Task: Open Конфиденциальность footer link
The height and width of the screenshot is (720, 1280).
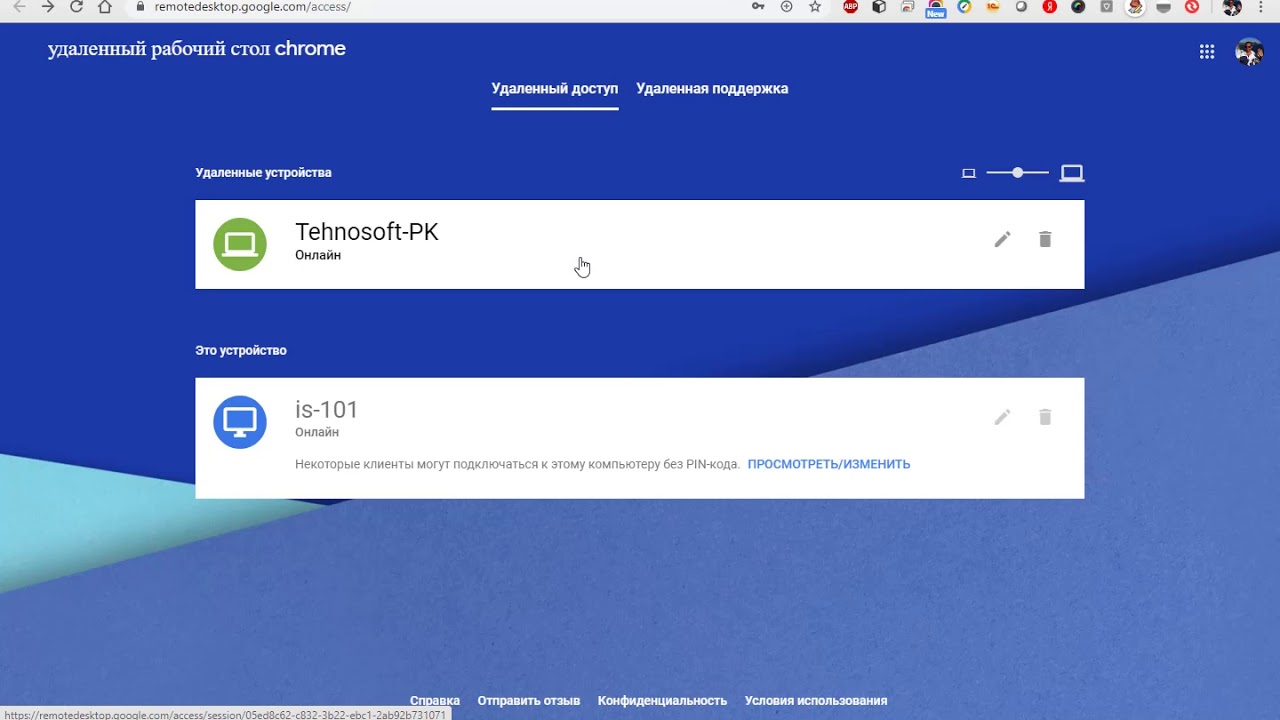Action: 662,701
